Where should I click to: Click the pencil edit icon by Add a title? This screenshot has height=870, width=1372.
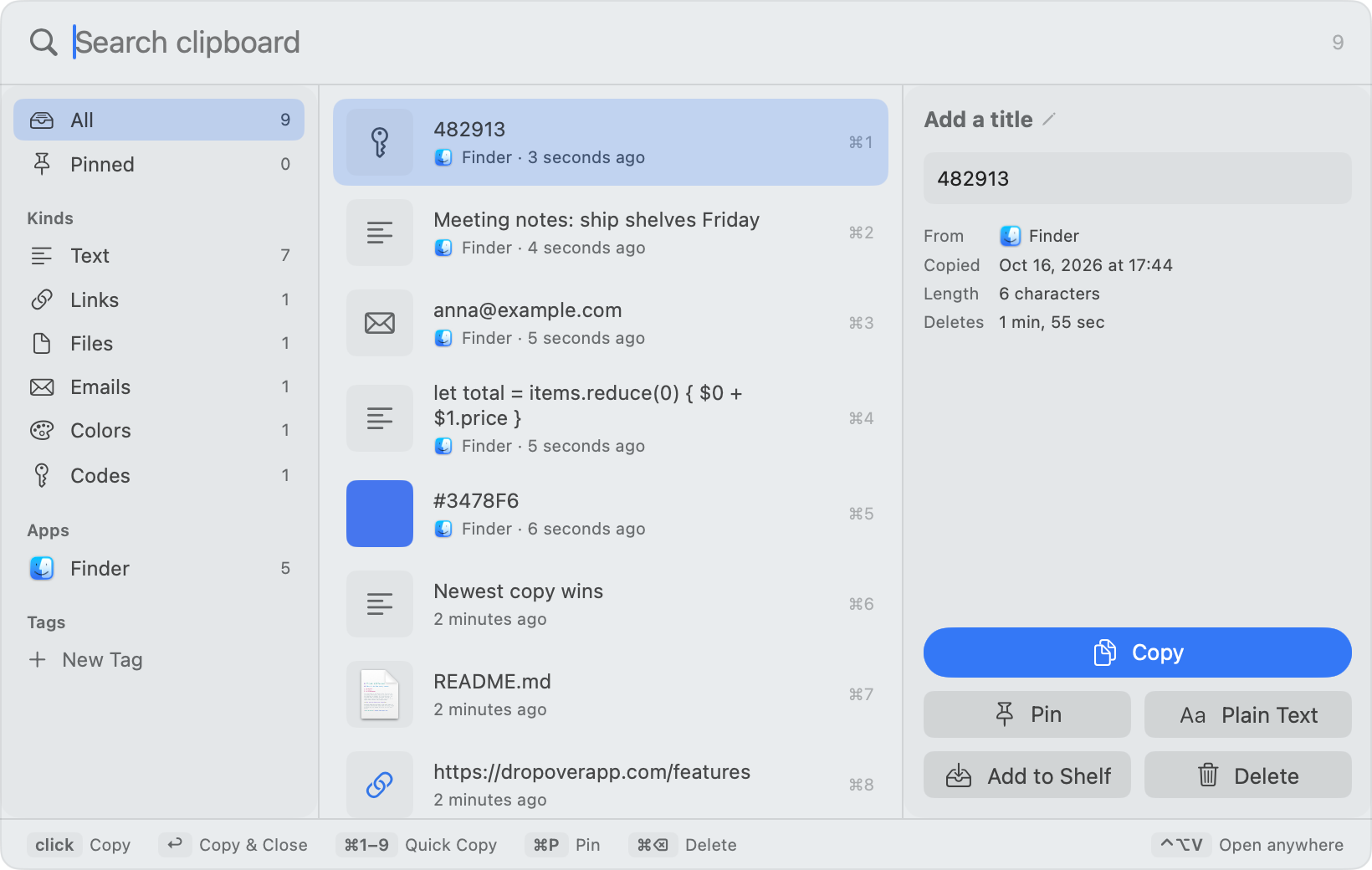1049,120
